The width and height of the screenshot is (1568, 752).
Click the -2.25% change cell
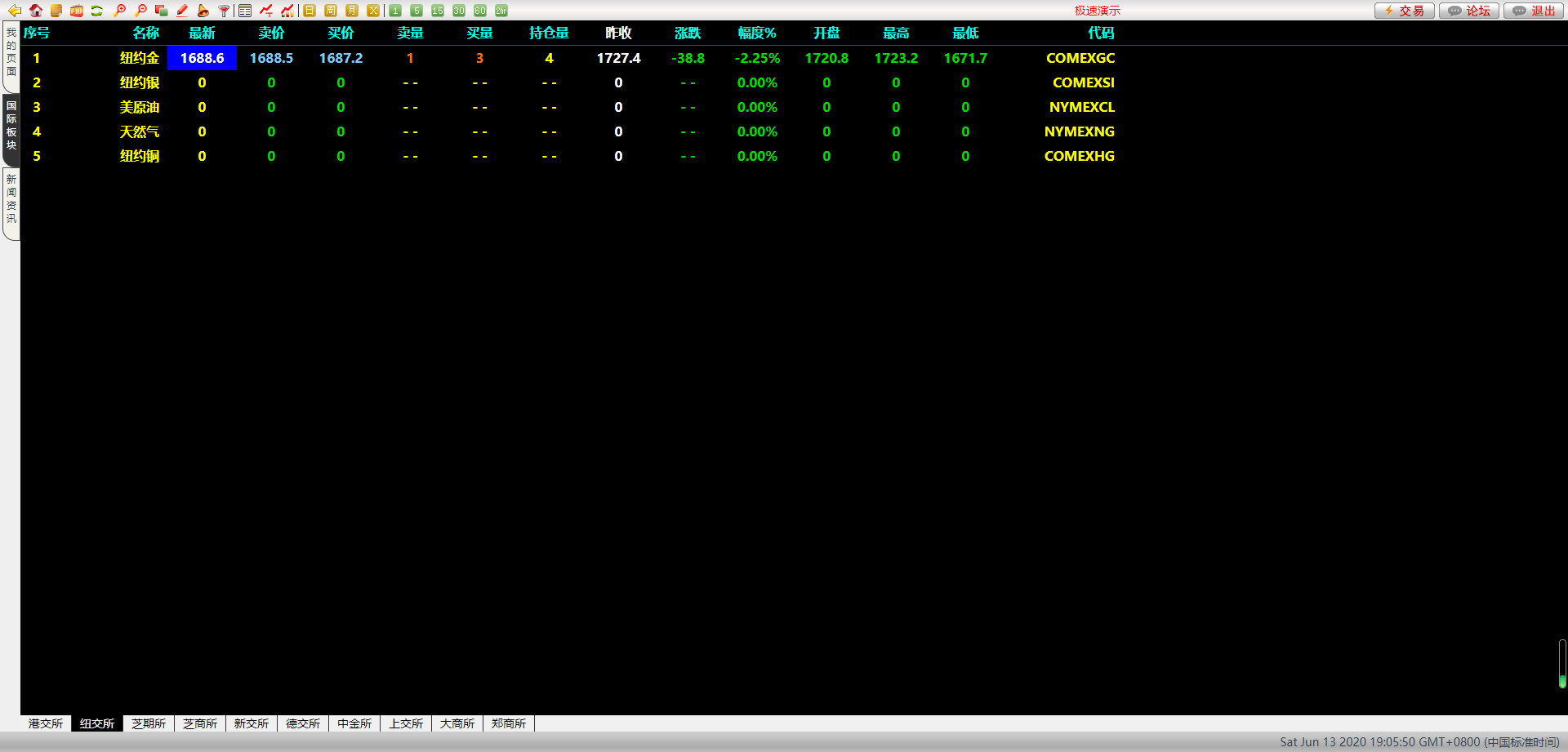coord(757,58)
